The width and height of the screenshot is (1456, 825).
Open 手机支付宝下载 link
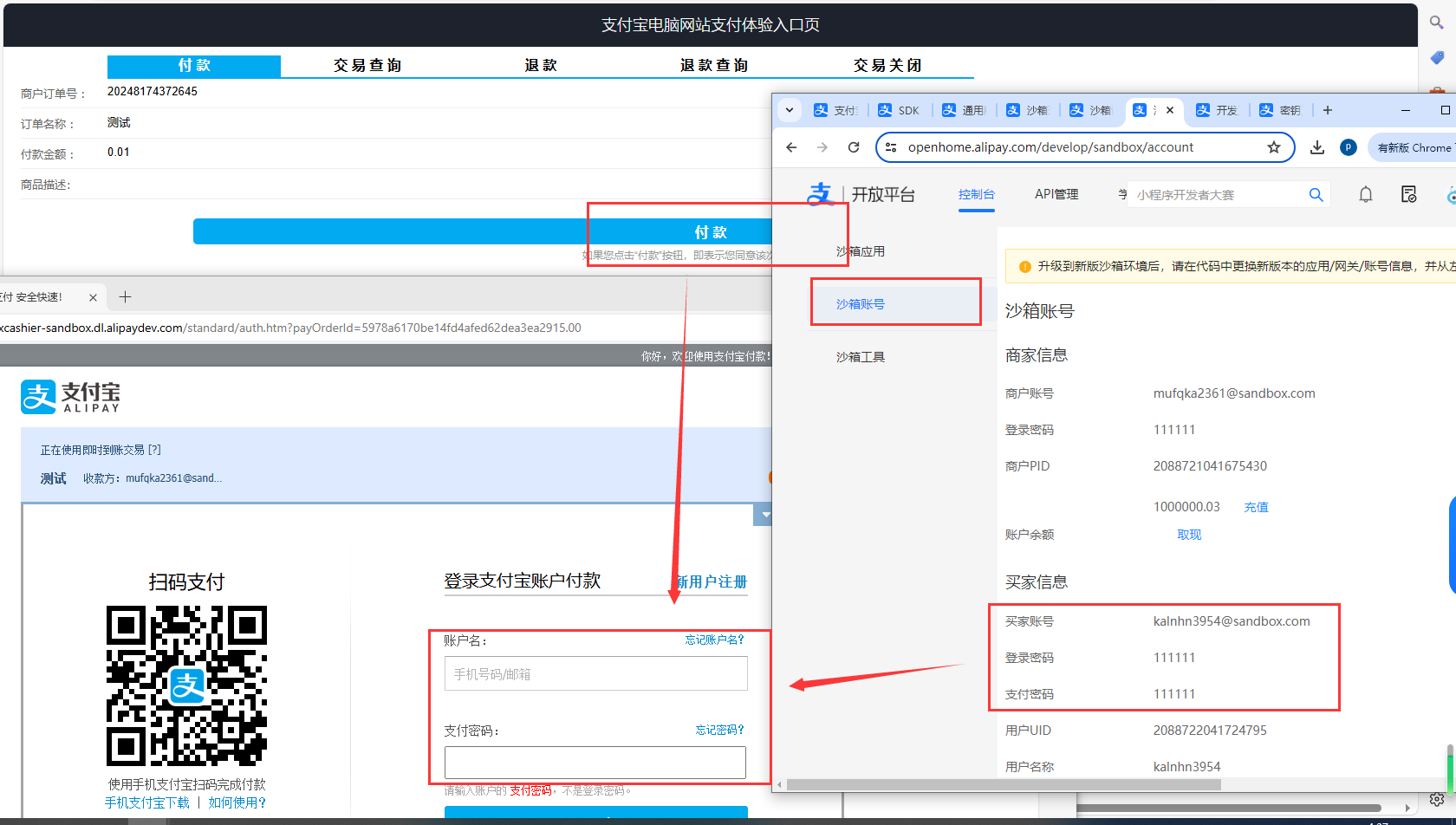[147, 802]
